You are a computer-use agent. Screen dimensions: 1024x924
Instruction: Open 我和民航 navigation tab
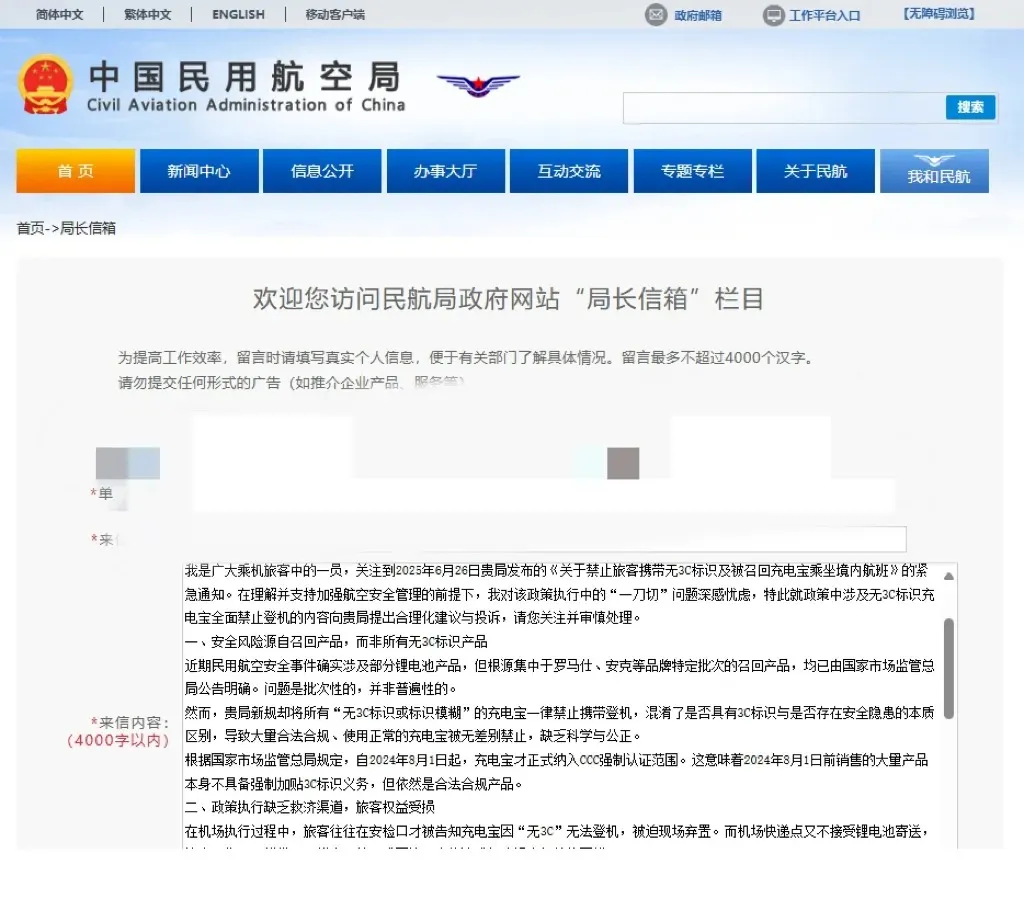click(x=935, y=171)
